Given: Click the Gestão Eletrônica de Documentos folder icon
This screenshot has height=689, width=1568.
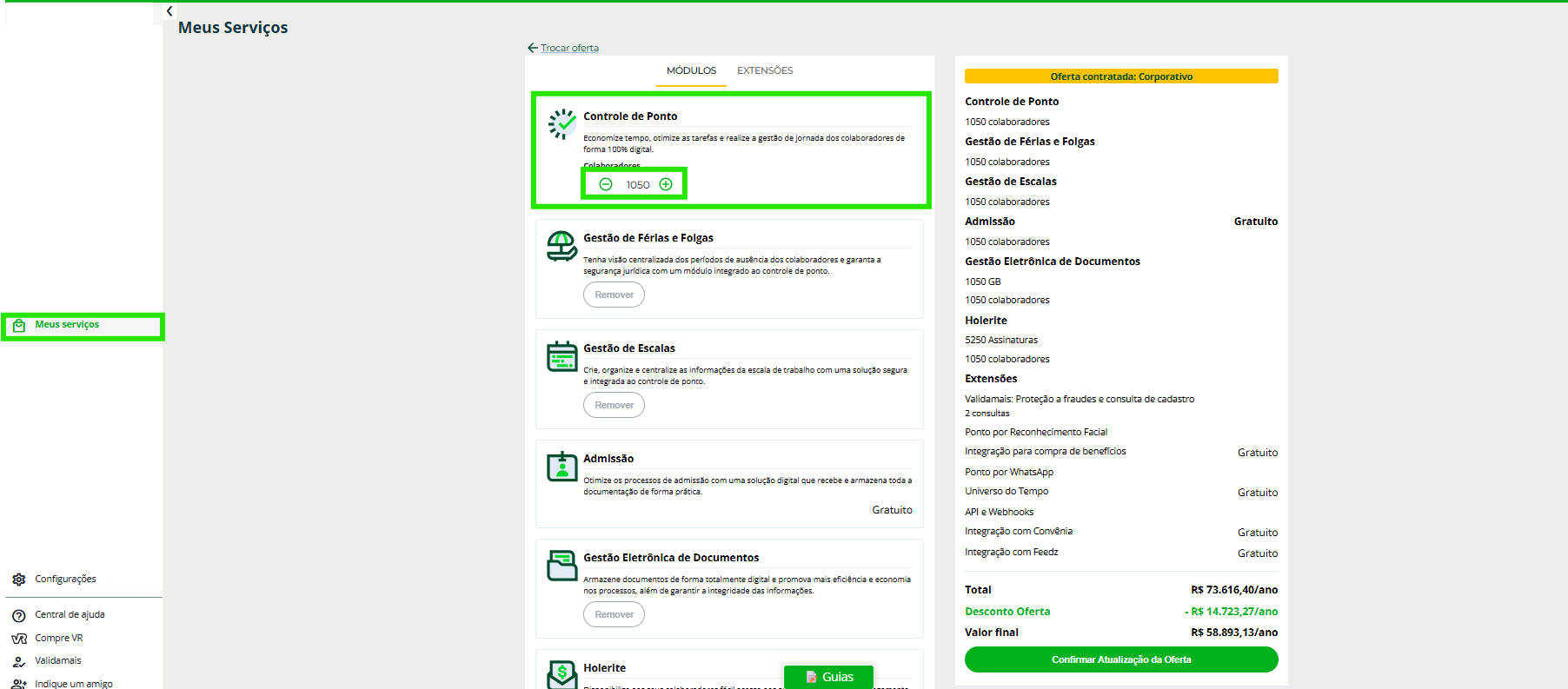Looking at the screenshot, I should (562, 566).
